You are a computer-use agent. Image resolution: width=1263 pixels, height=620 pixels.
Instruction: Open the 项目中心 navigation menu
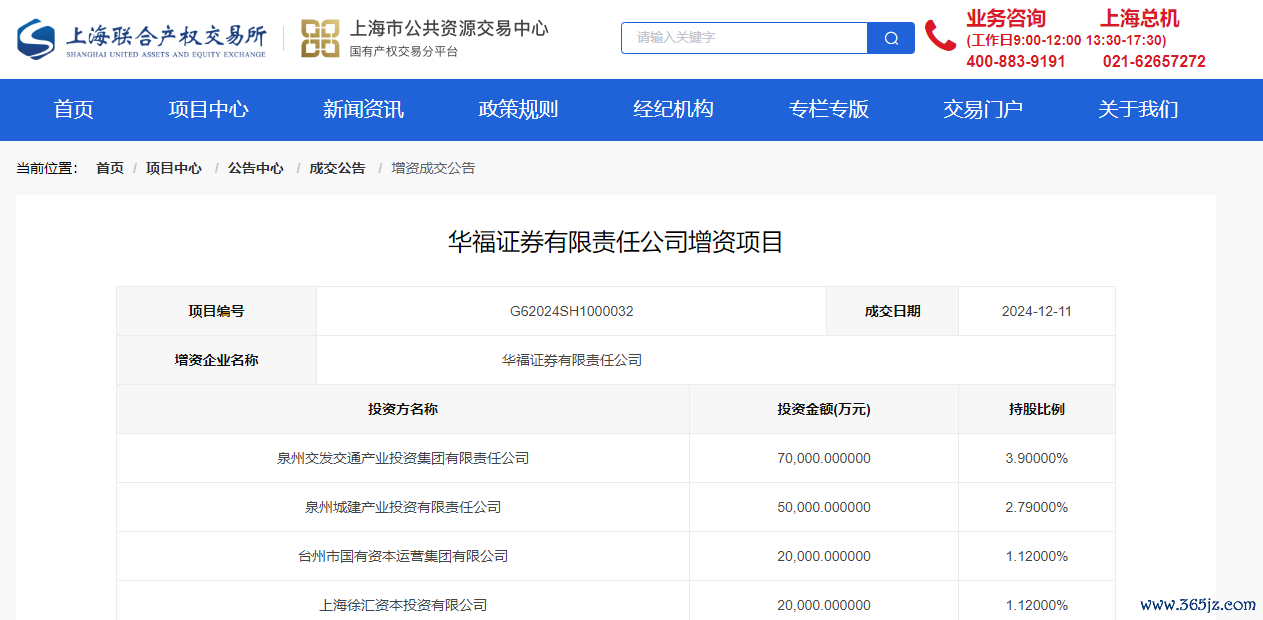tap(208, 109)
